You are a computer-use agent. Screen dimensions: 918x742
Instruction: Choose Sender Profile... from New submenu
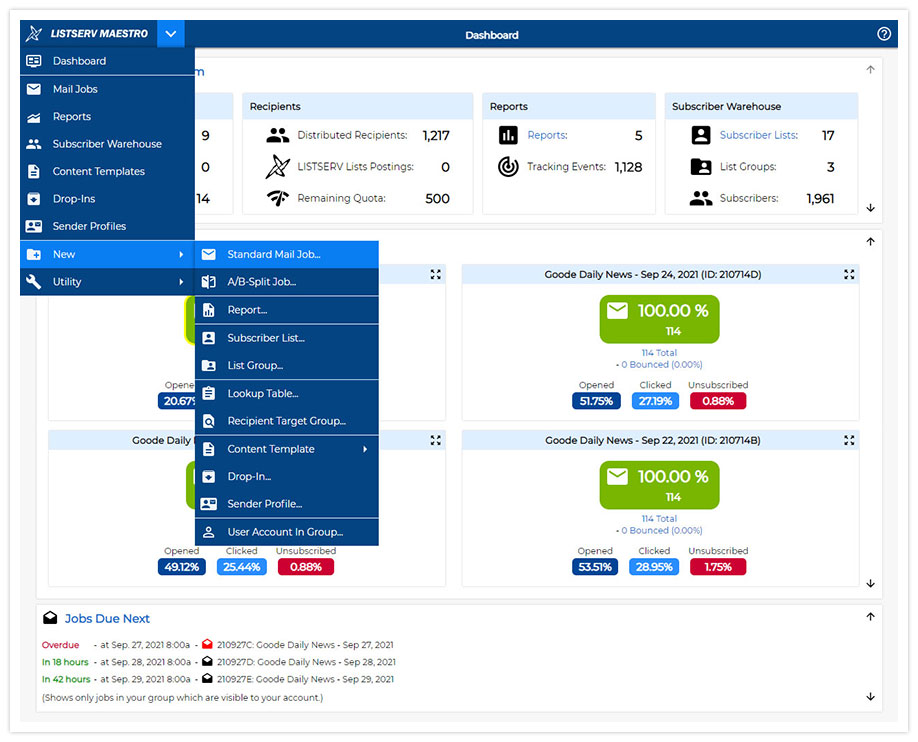pyautogui.click(x=286, y=504)
